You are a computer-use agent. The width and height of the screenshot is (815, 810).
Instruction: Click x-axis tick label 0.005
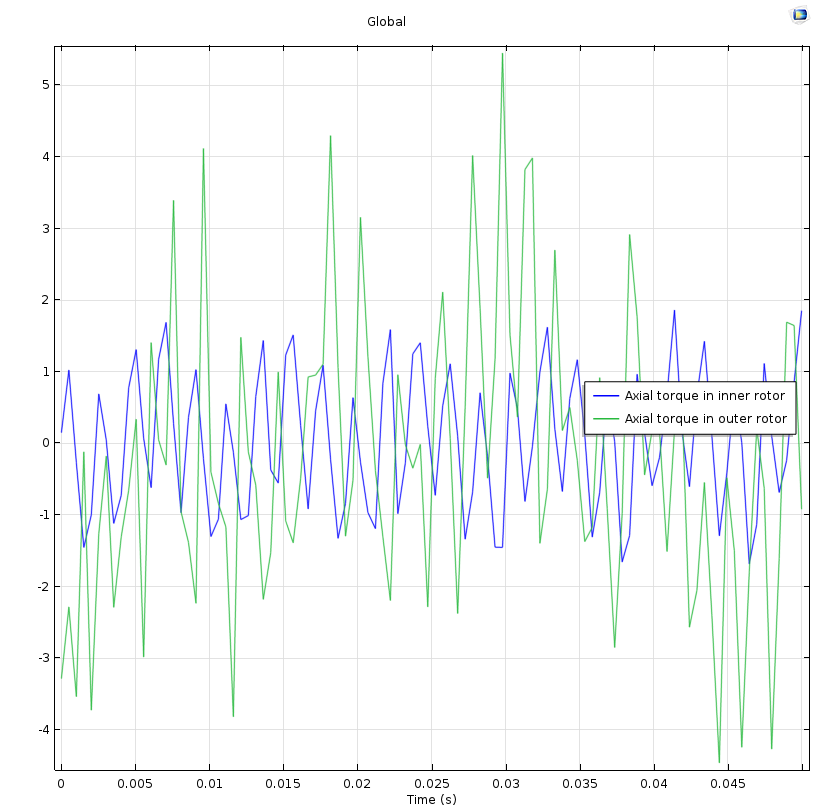(135, 784)
